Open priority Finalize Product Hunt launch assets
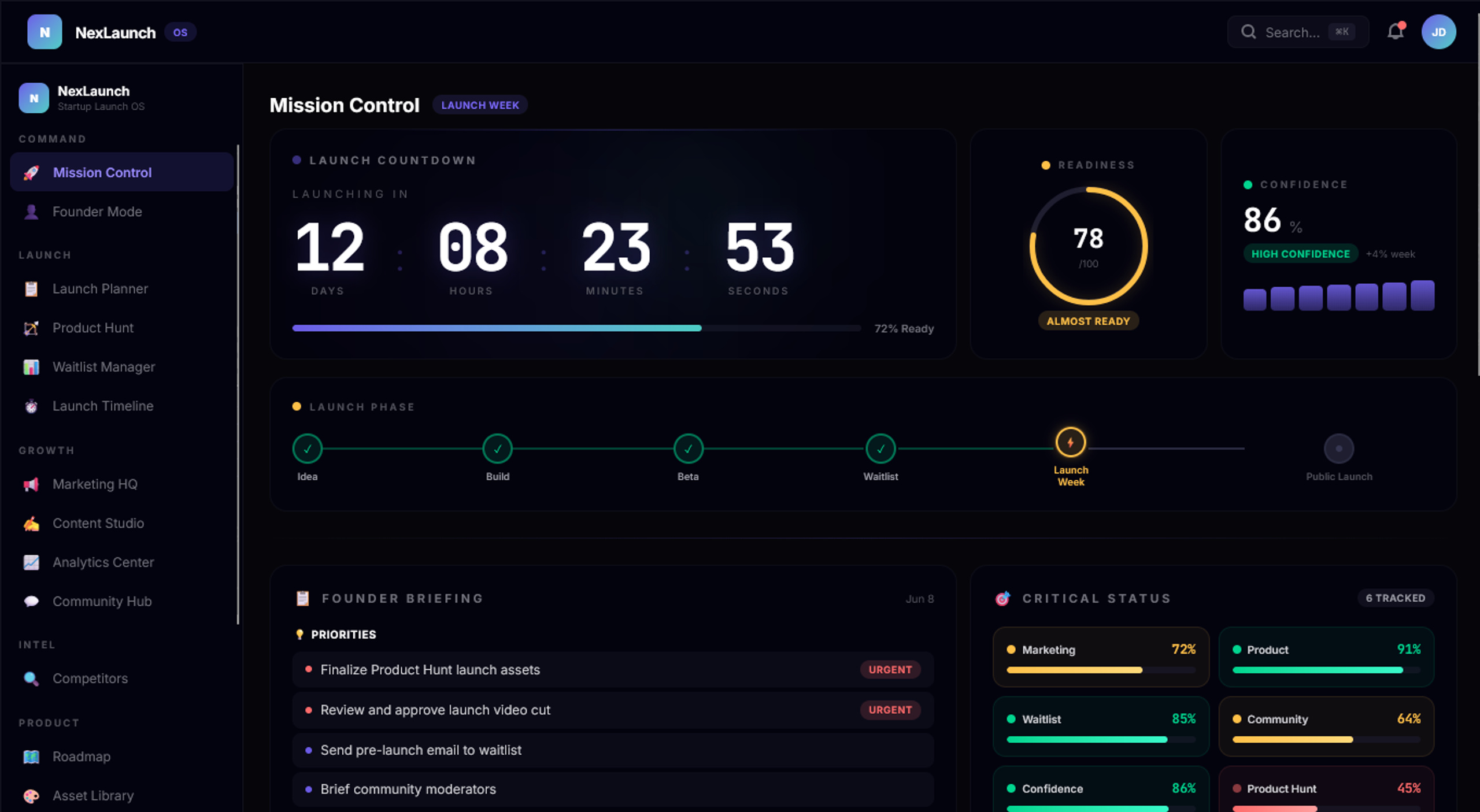Screen dimensions: 1480x812 click(x=613, y=670)
